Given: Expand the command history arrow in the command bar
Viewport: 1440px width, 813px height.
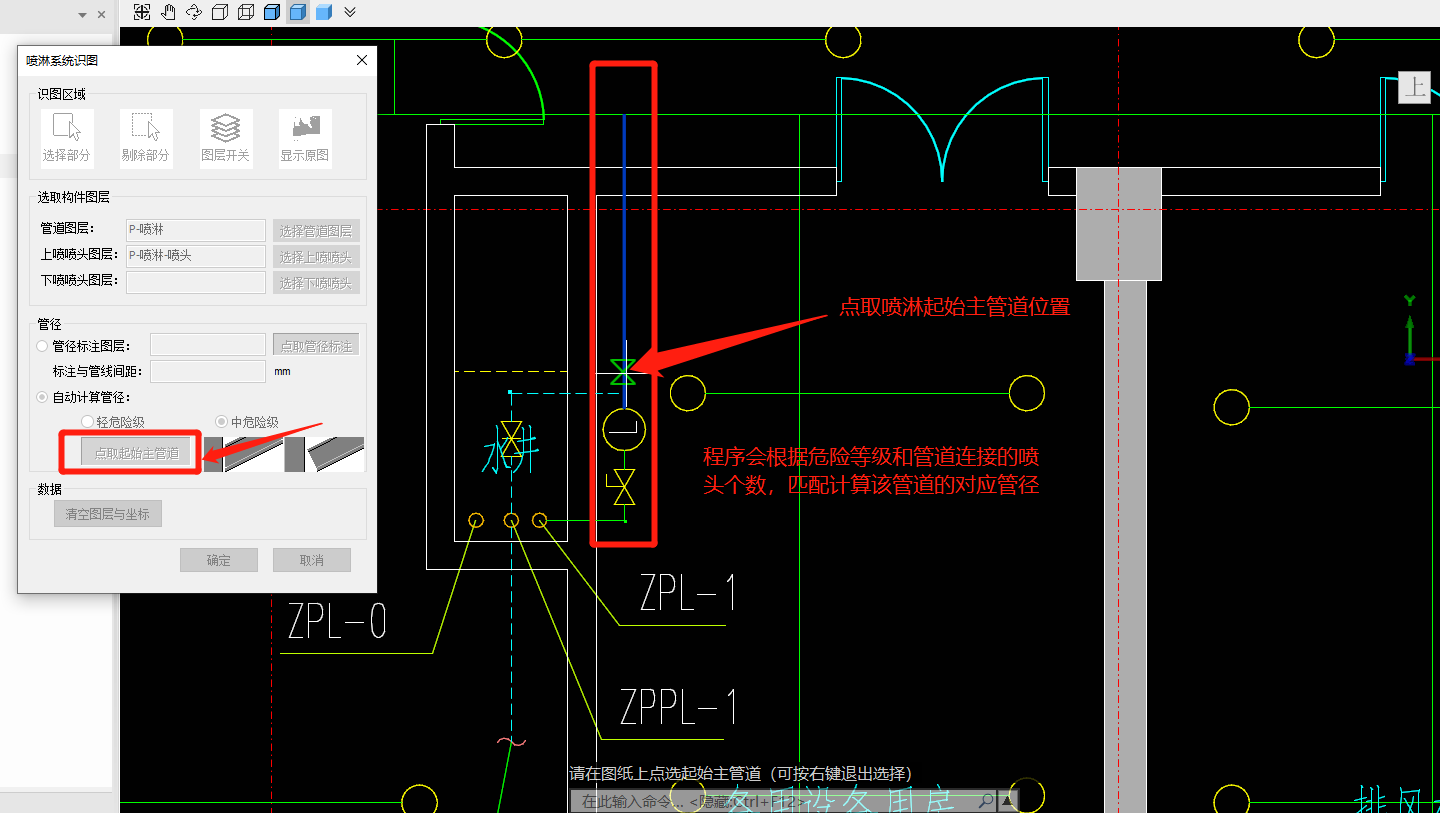Looking at the screenshot, I should tap(1007, 801).
